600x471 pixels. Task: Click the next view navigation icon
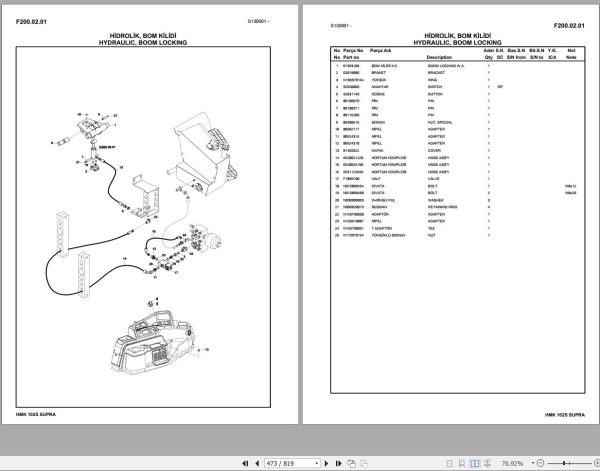pos(364,463)
